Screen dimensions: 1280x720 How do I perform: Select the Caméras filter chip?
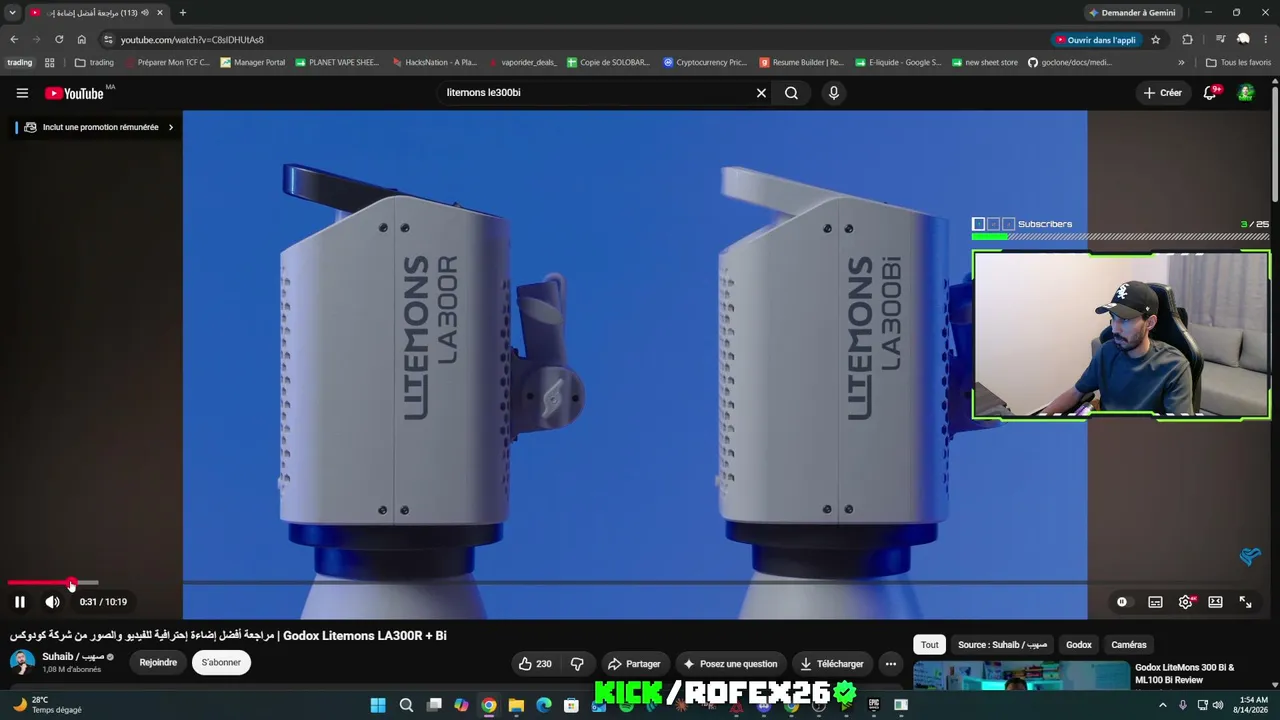pyautogui.click(x=1129, y=645)
